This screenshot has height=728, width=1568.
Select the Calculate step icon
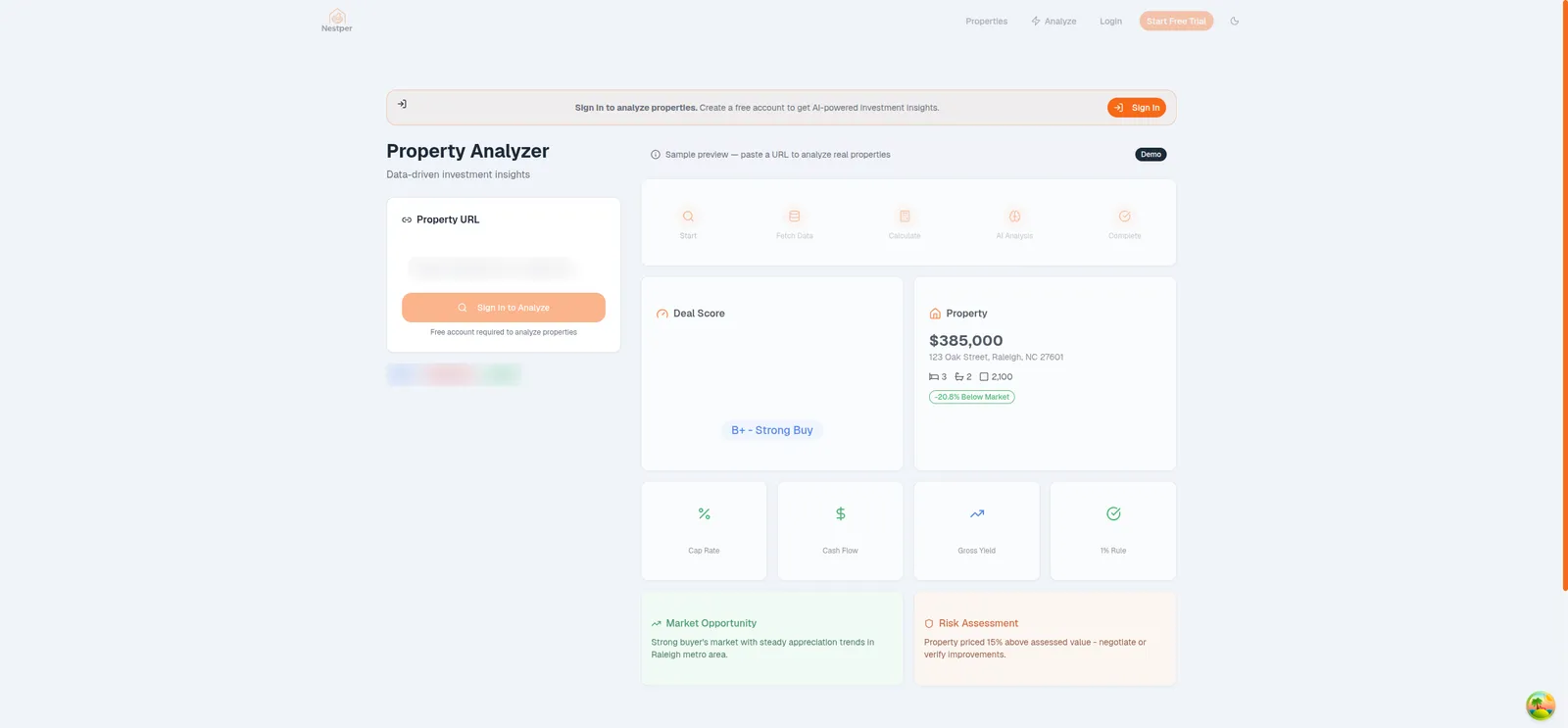(x=905, y=217)
